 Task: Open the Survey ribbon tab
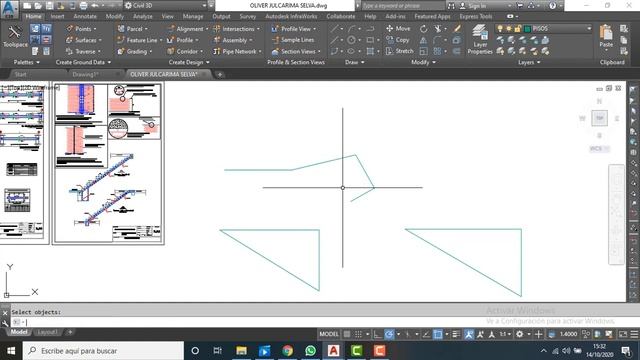(x=248, y=16)
